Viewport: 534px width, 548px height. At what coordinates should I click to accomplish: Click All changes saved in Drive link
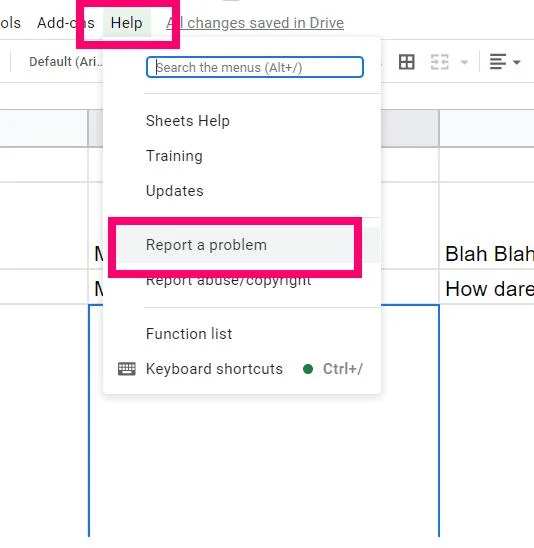[x=255, y=23]
